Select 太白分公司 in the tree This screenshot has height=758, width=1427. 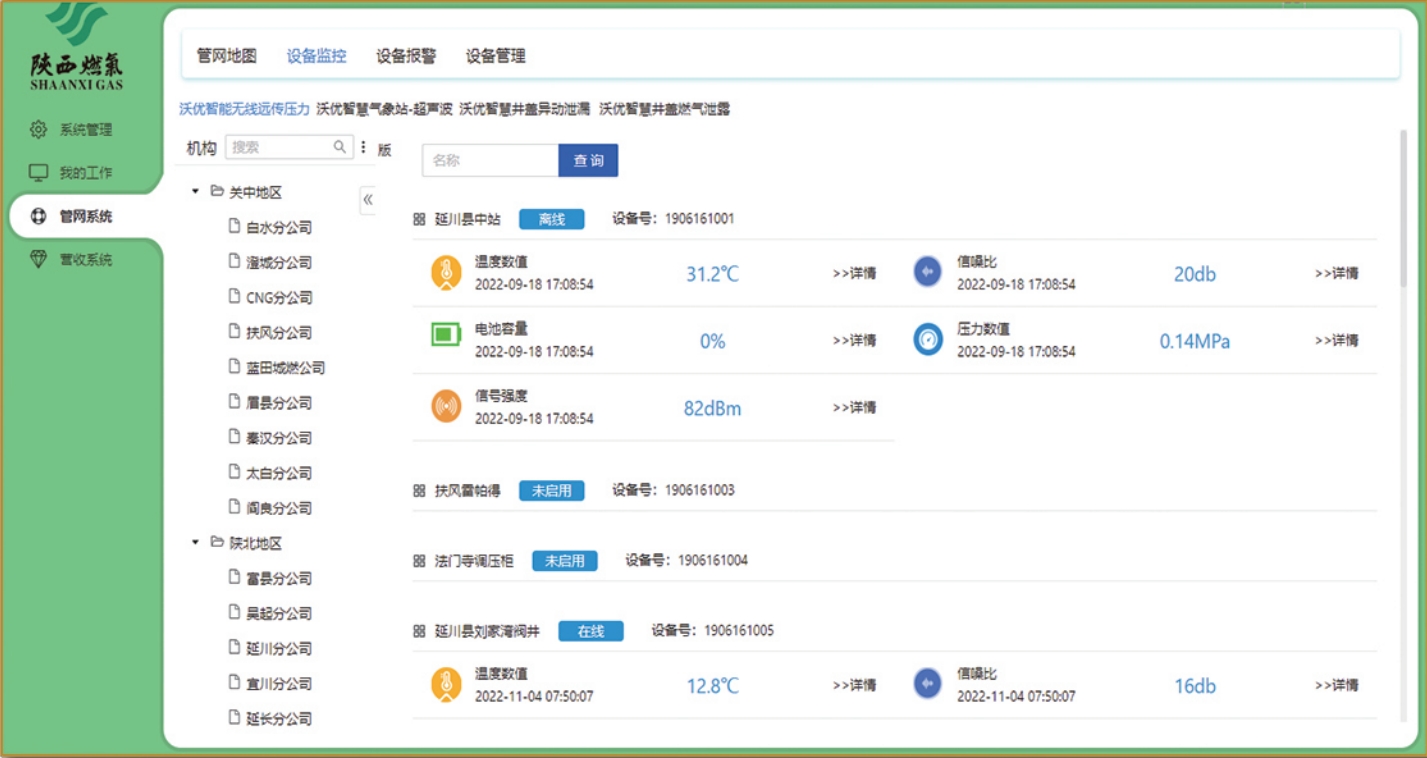coord(279,473)
